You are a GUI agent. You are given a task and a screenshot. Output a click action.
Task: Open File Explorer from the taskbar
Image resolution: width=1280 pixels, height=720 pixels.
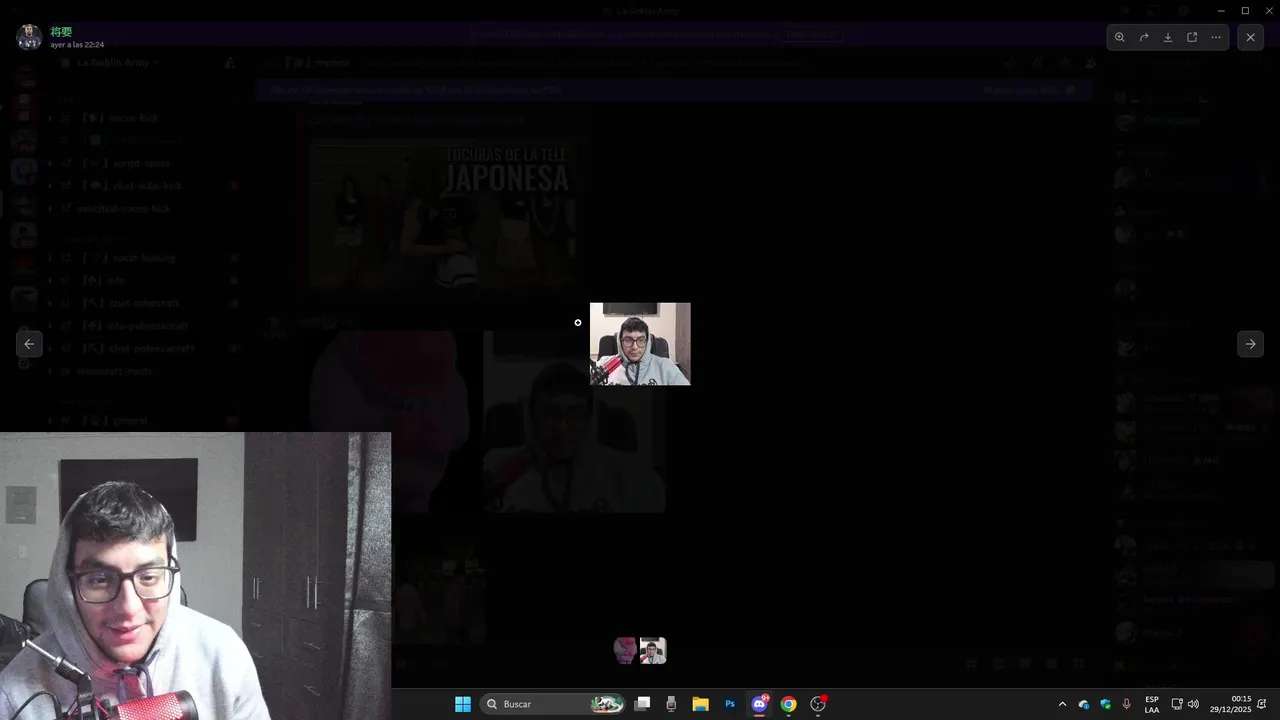[x=700, y=704]
